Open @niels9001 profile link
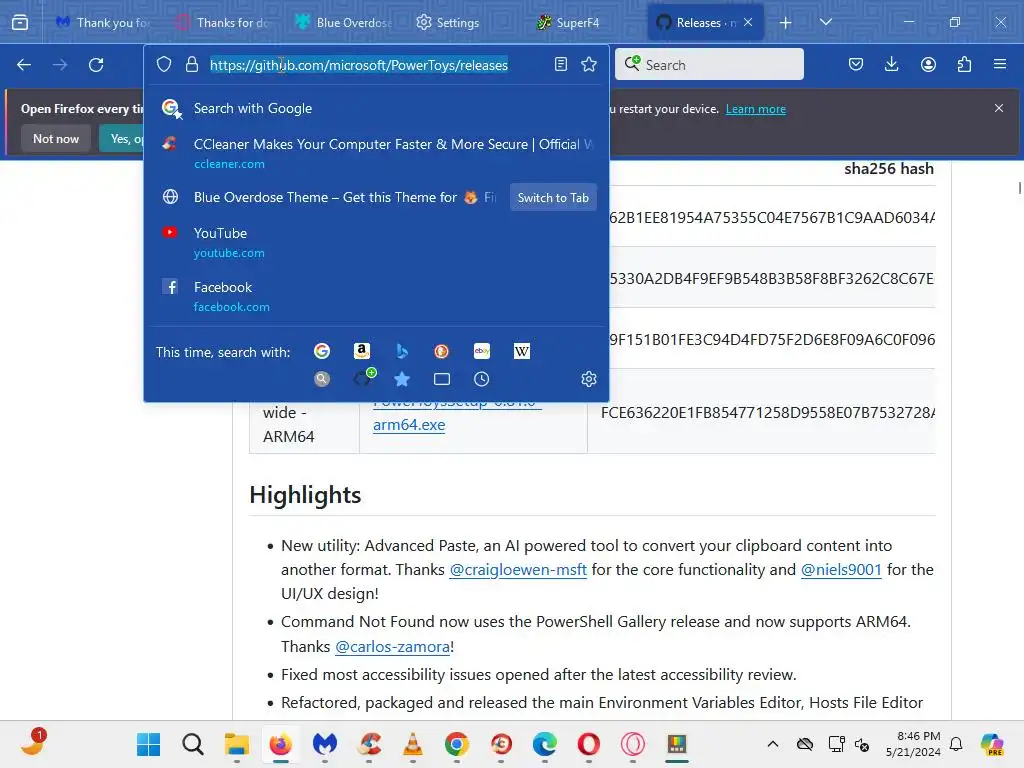This screenshot has height=768, width=1024. point(841,569)
